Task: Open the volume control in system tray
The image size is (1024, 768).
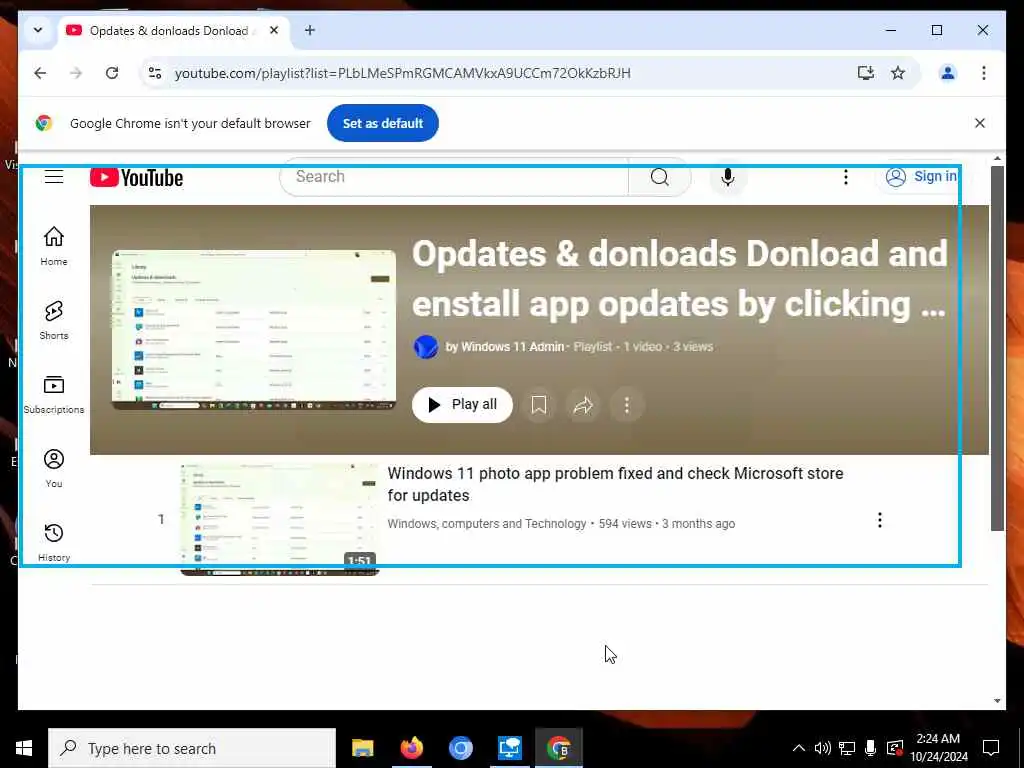Action: [822, 748]
